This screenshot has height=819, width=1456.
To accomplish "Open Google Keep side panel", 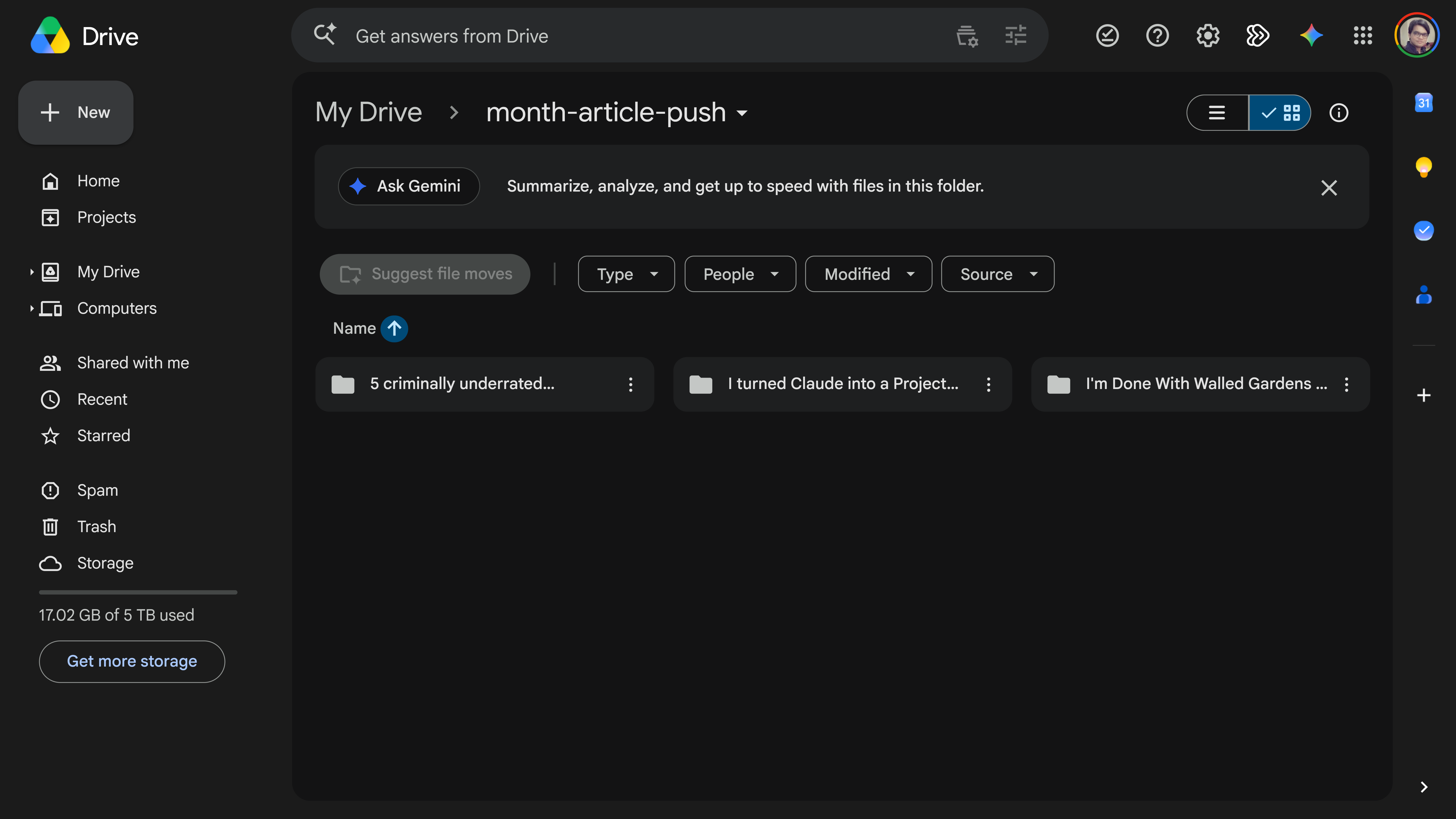I will (1423, 167).
